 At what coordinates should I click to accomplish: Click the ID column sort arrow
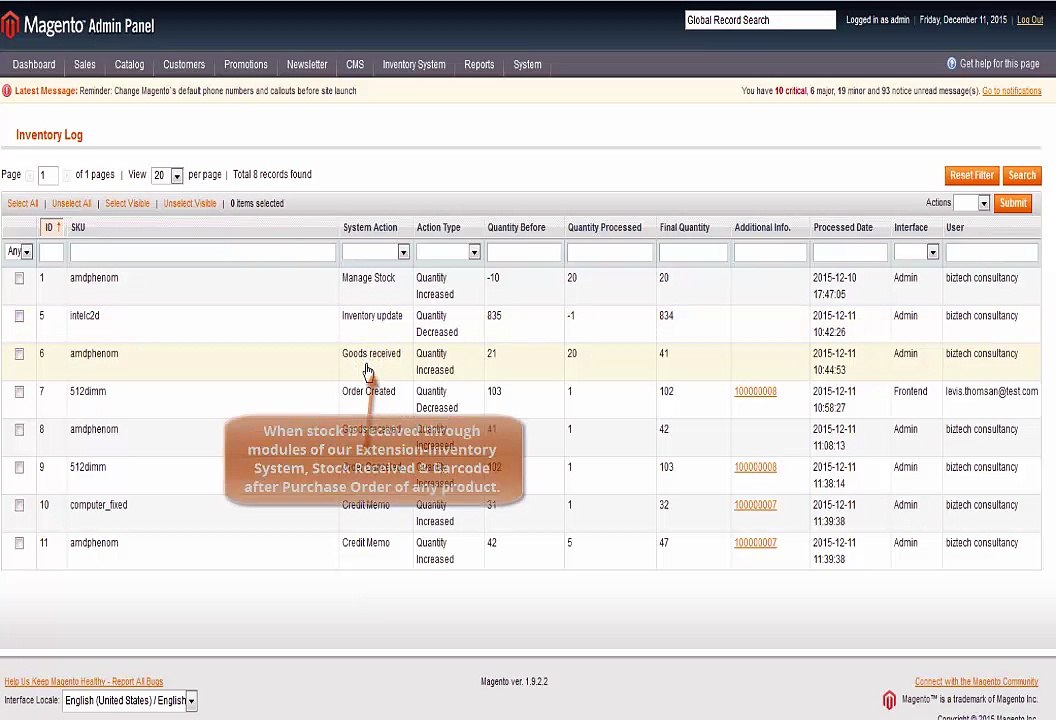coord(59,227)
